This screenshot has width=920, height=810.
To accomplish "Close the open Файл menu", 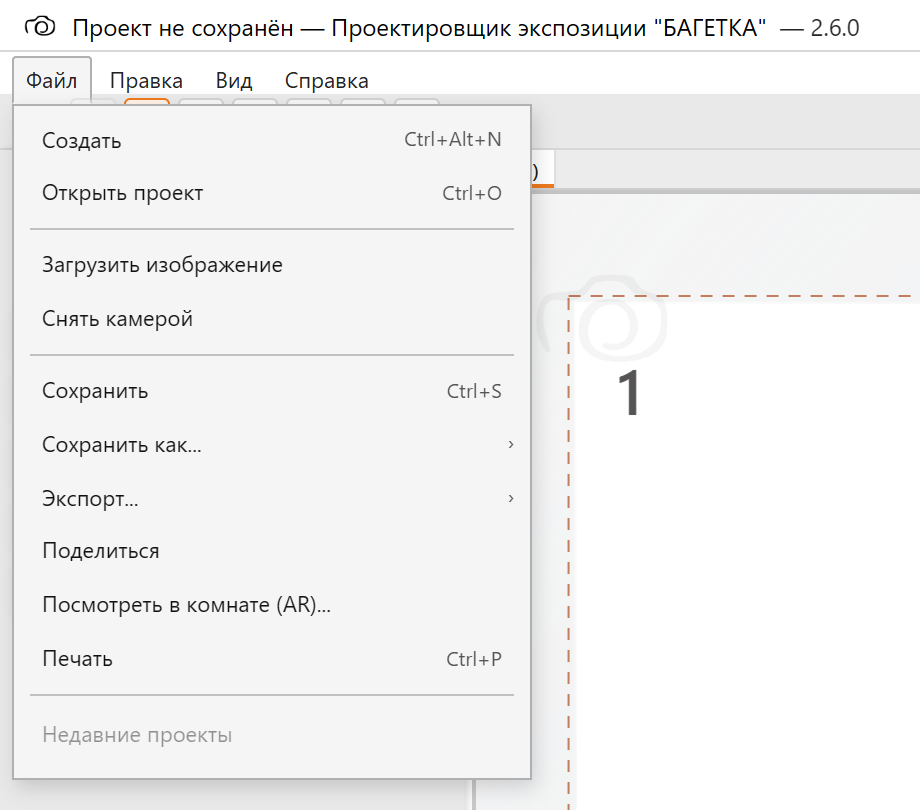I will [52, 80].
